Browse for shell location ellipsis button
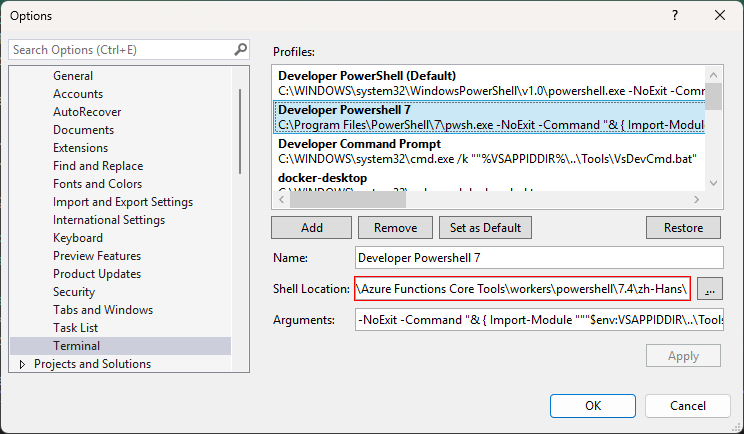Screen dimensions: 744x434 point(710,289)
